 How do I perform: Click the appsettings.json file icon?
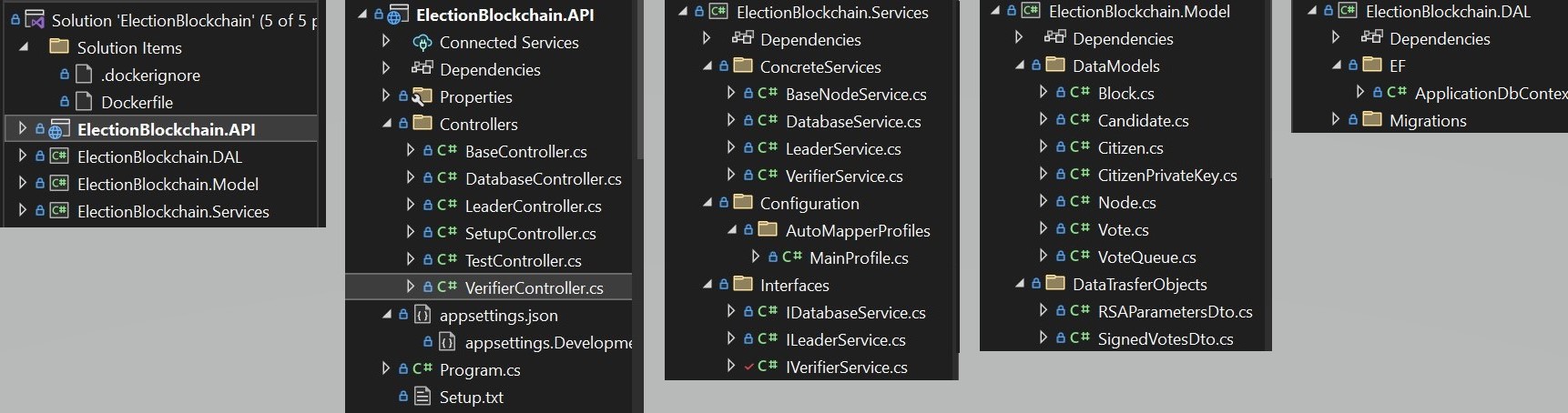pyautogui.click(x=422, y=316)
